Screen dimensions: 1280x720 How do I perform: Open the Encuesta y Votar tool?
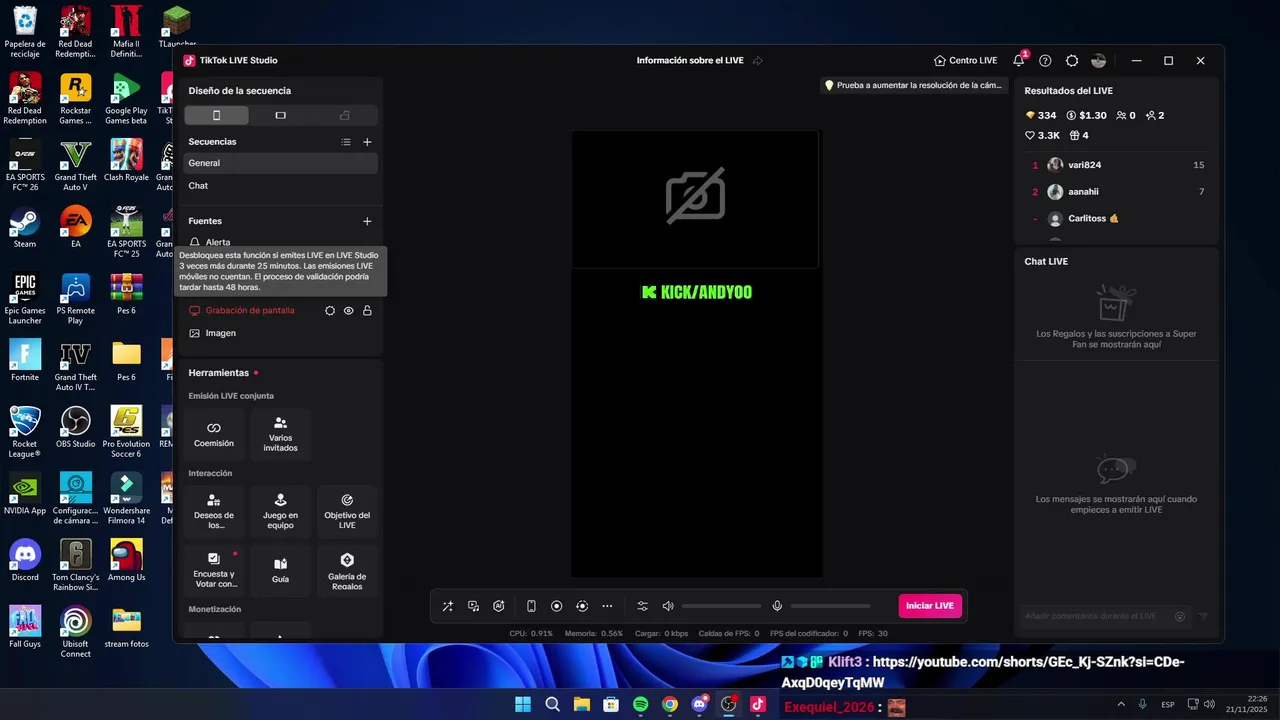pyautogui.click(x=214, y=570)
